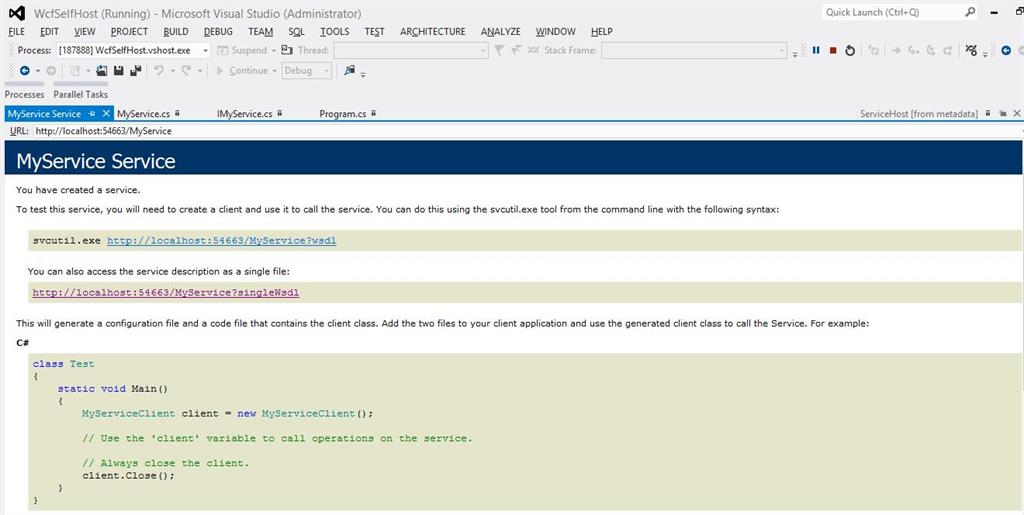Image resolution: width=1024 pixels, height=515 pixels.
Task: Click the New Project toolbar icon
Action: tap(75, 70)
